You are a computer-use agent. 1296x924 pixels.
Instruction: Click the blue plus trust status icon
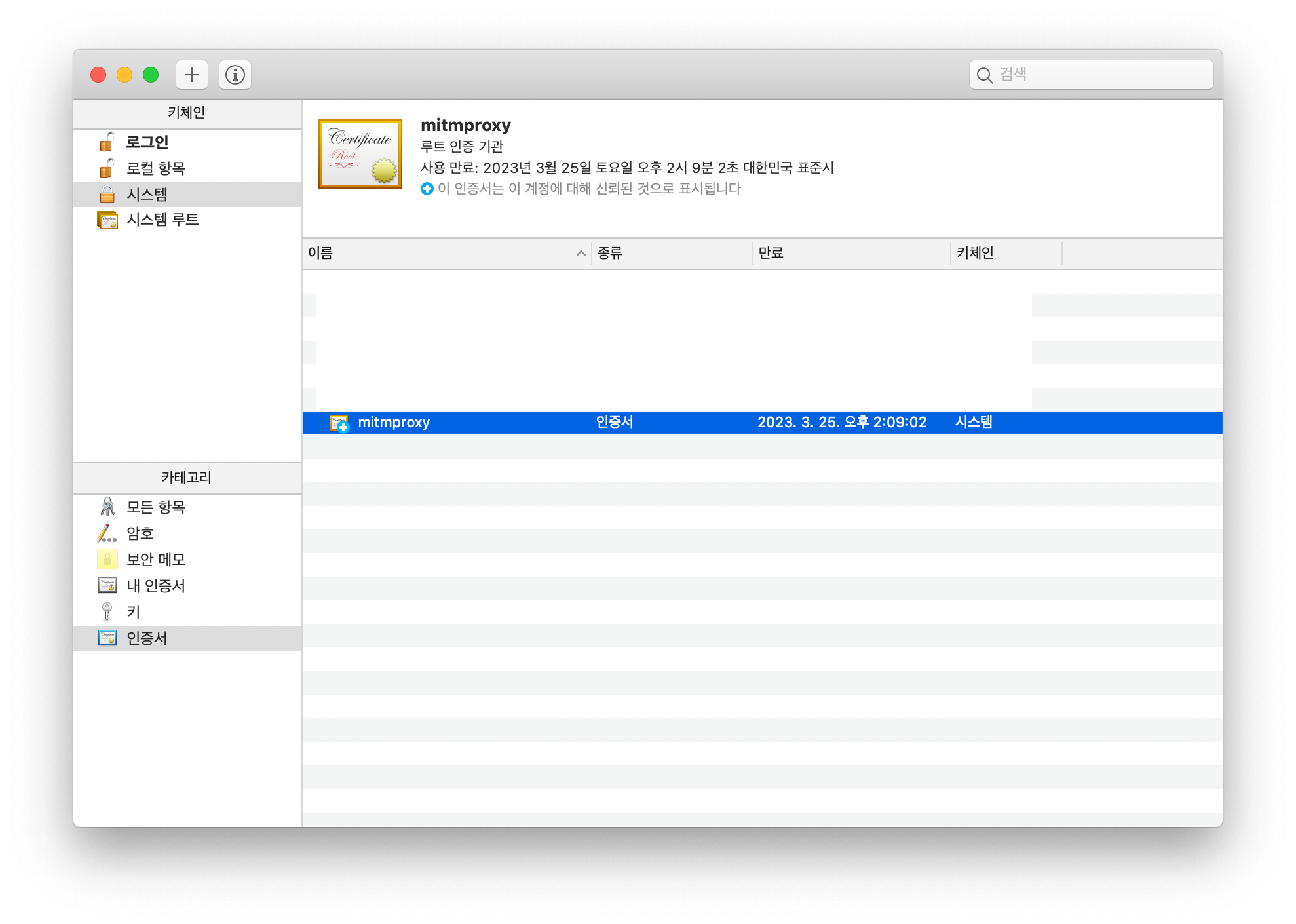coord(427,189)
